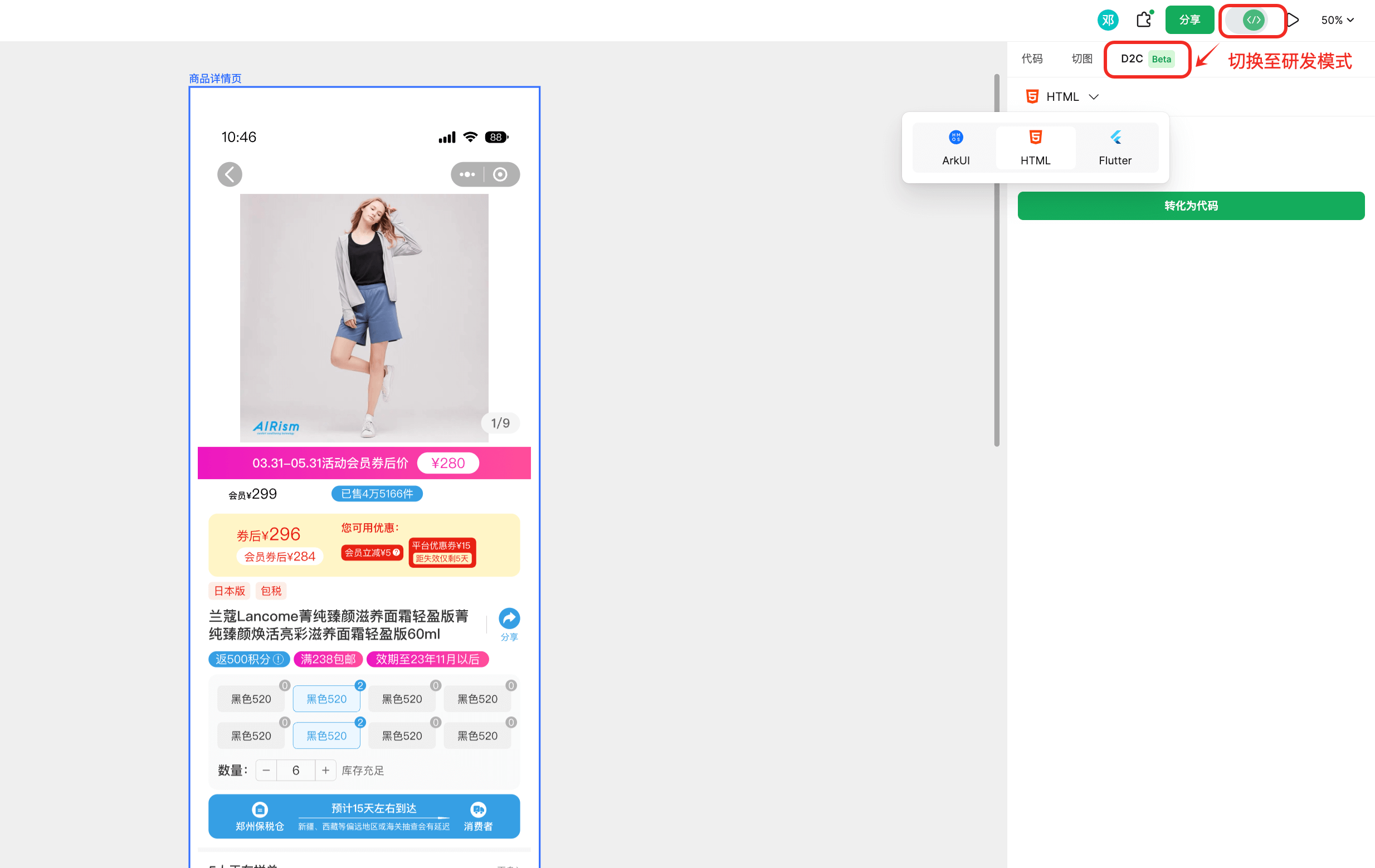Select the highlighted 黑色520 option in second row
The width and height of the screenshot is (1375, 868).
coord(326,736)
